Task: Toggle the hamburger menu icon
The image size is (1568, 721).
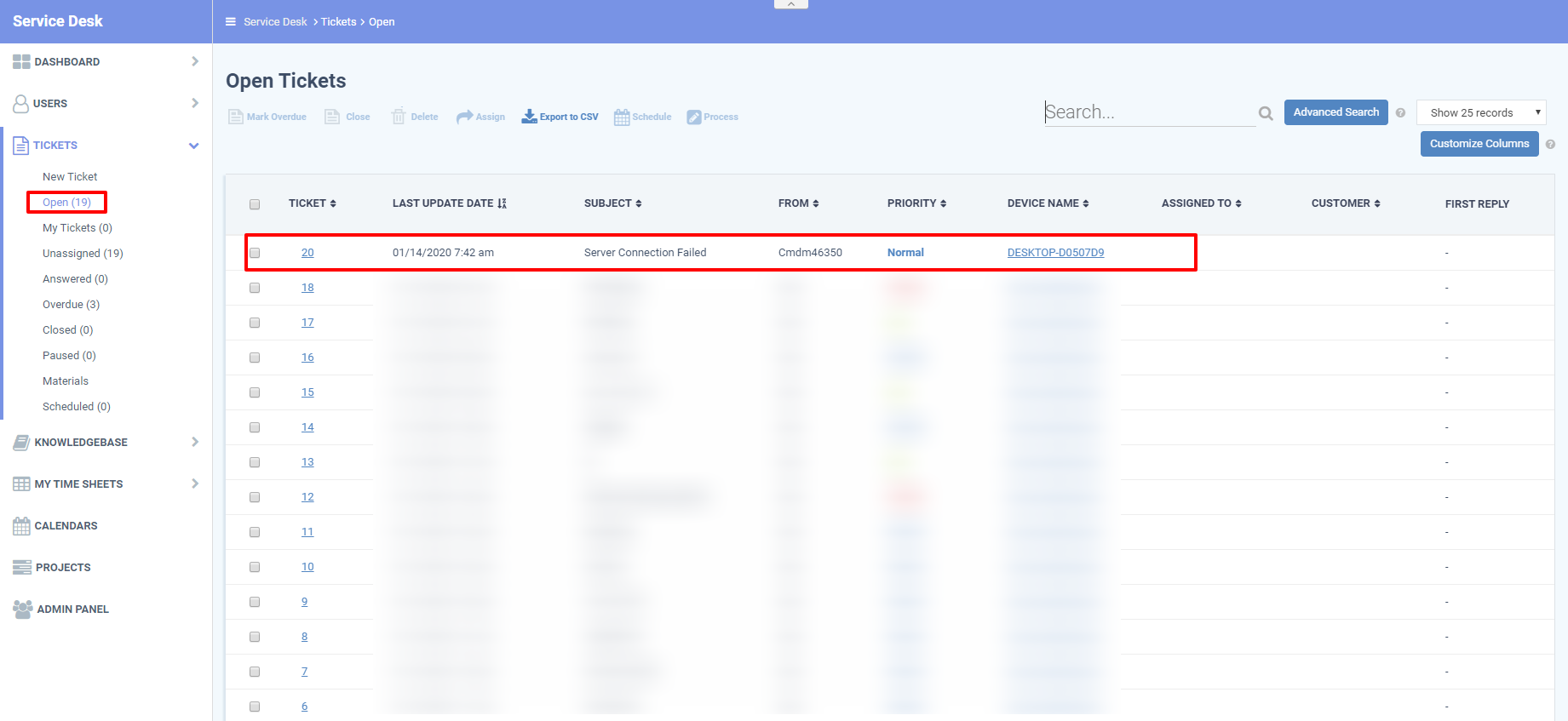Action: (230, 21)
